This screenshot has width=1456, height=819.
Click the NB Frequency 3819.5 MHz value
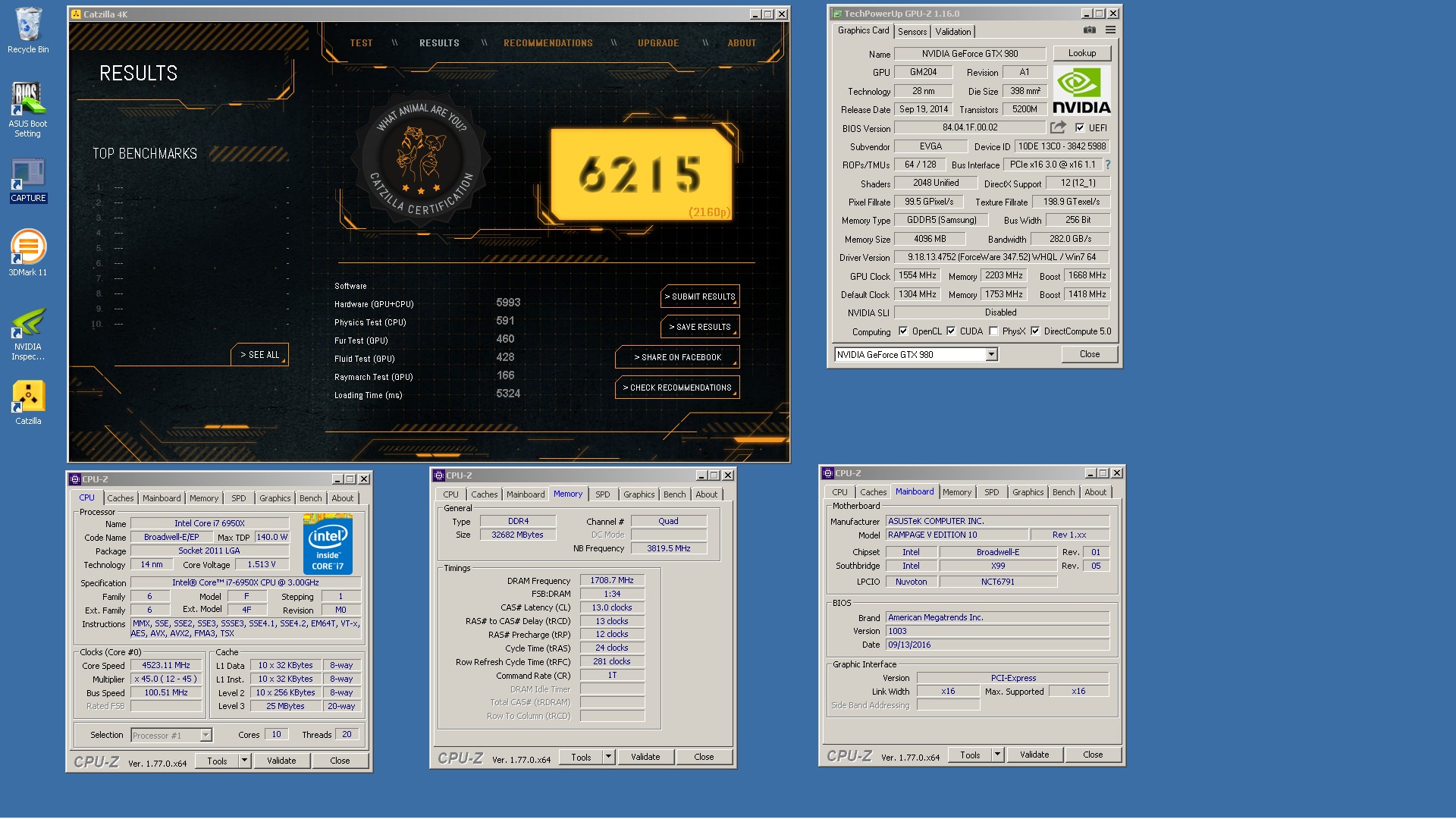(669, 548)
